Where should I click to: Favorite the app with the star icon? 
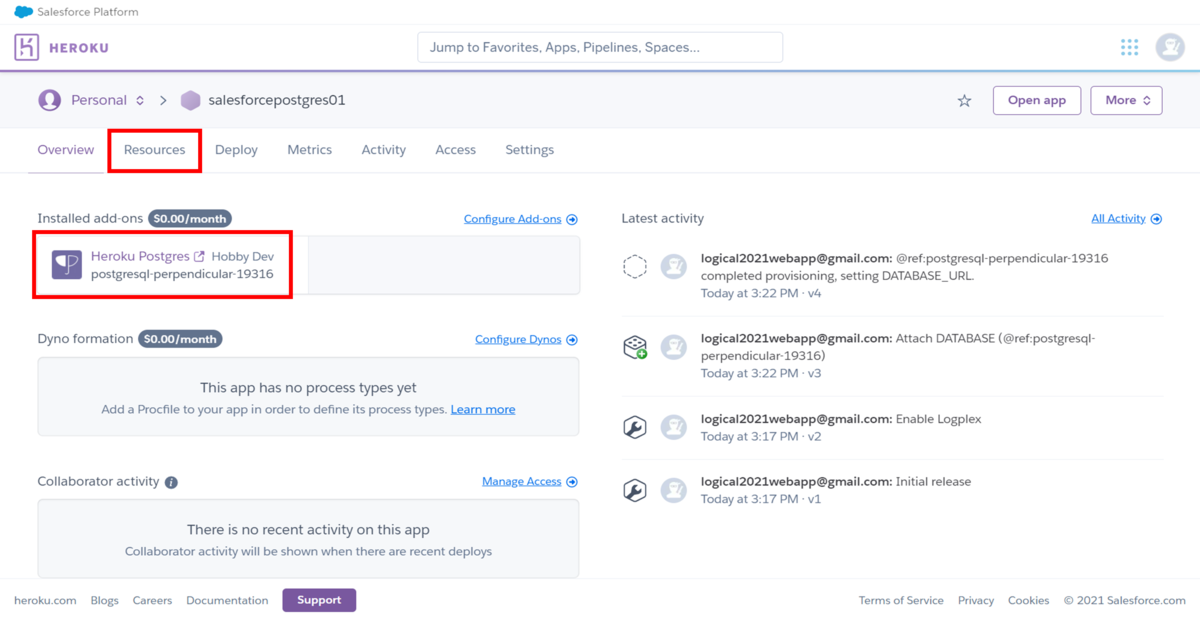click(964, 101)
